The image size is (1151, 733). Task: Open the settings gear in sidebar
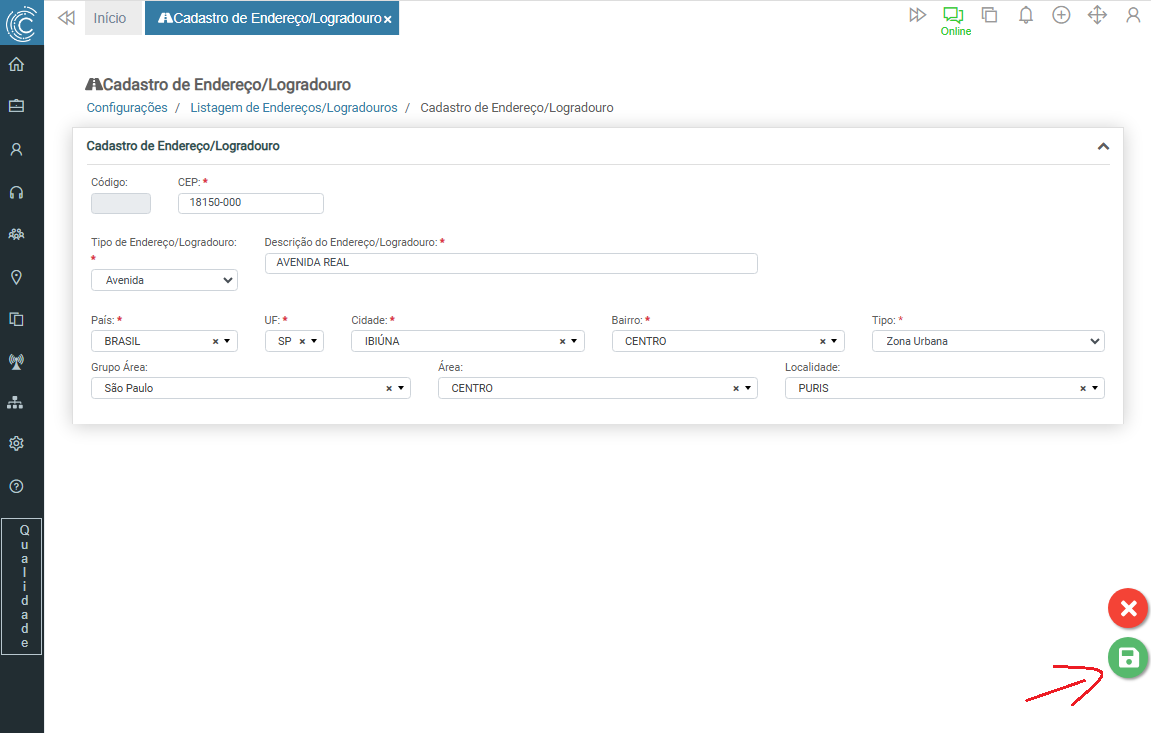pos(16,443)
